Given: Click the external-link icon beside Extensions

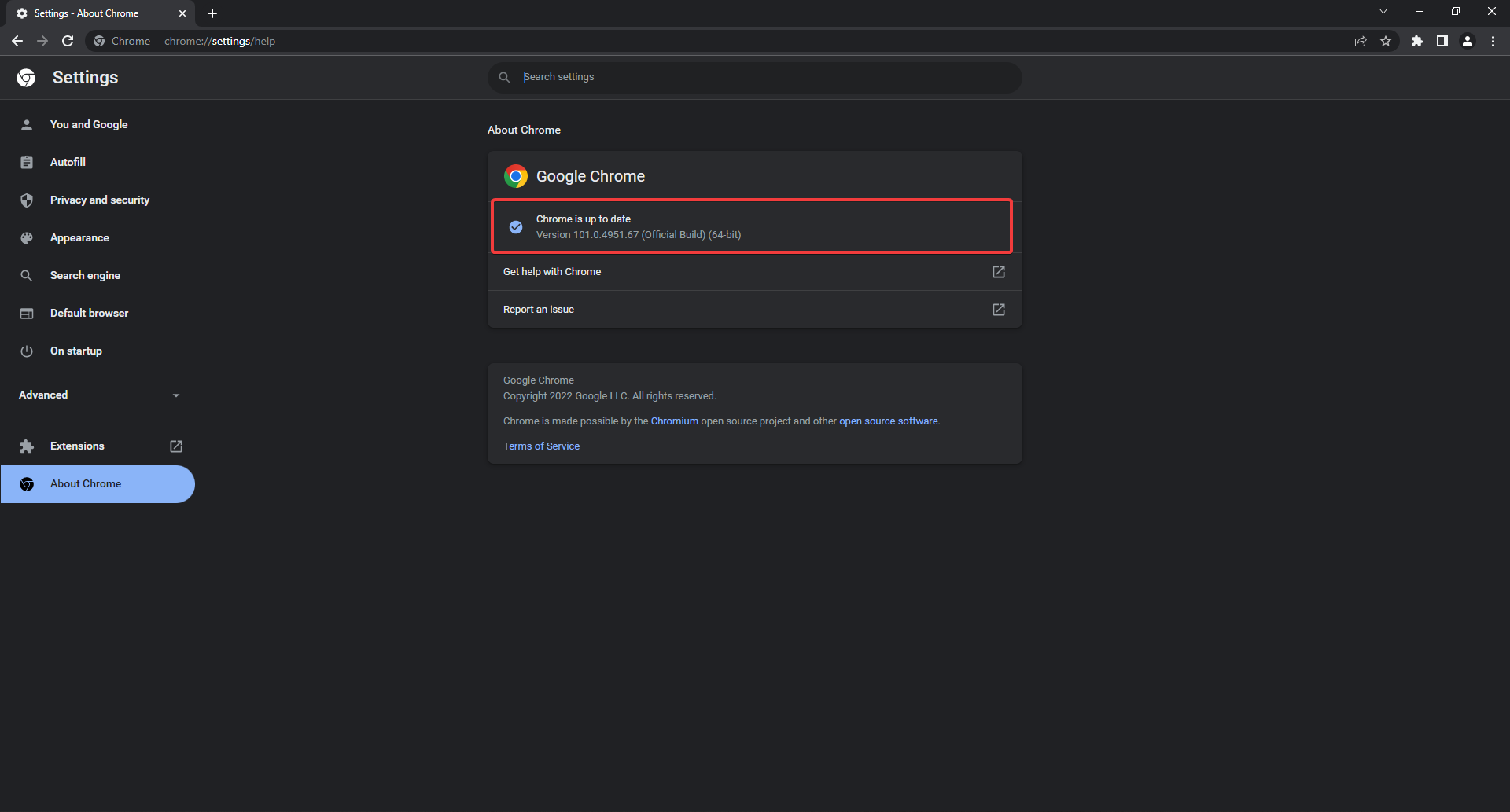Looking at the screenshot, I should pyautogui.click(x=176, y=446).
